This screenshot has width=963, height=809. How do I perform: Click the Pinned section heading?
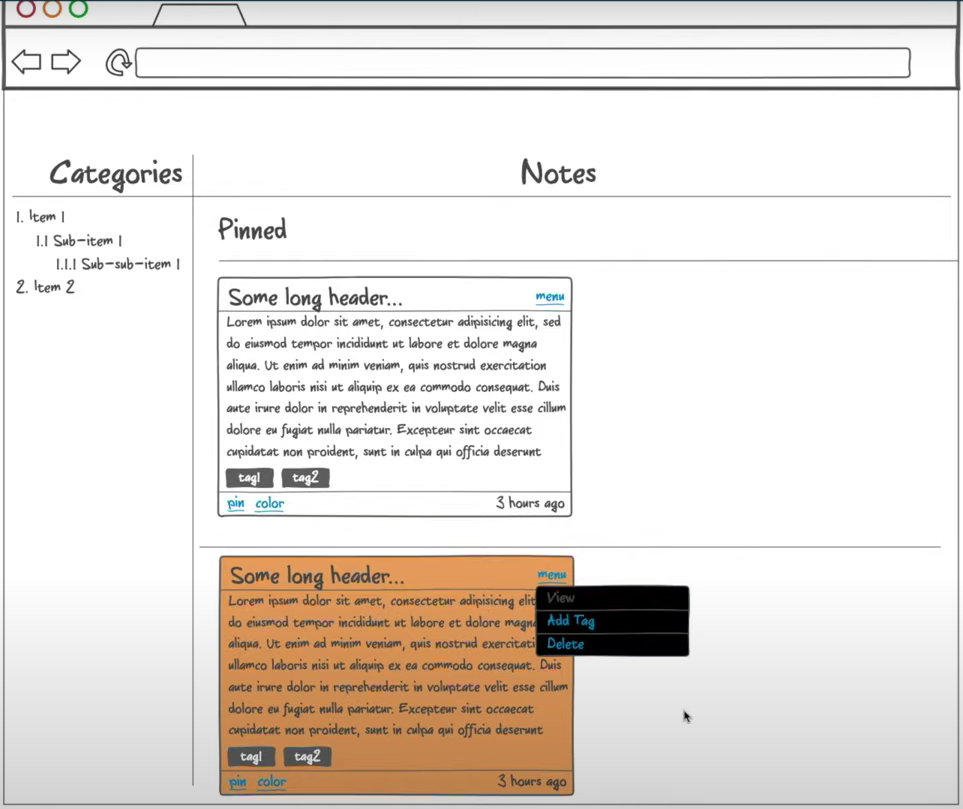coord(252,230)
